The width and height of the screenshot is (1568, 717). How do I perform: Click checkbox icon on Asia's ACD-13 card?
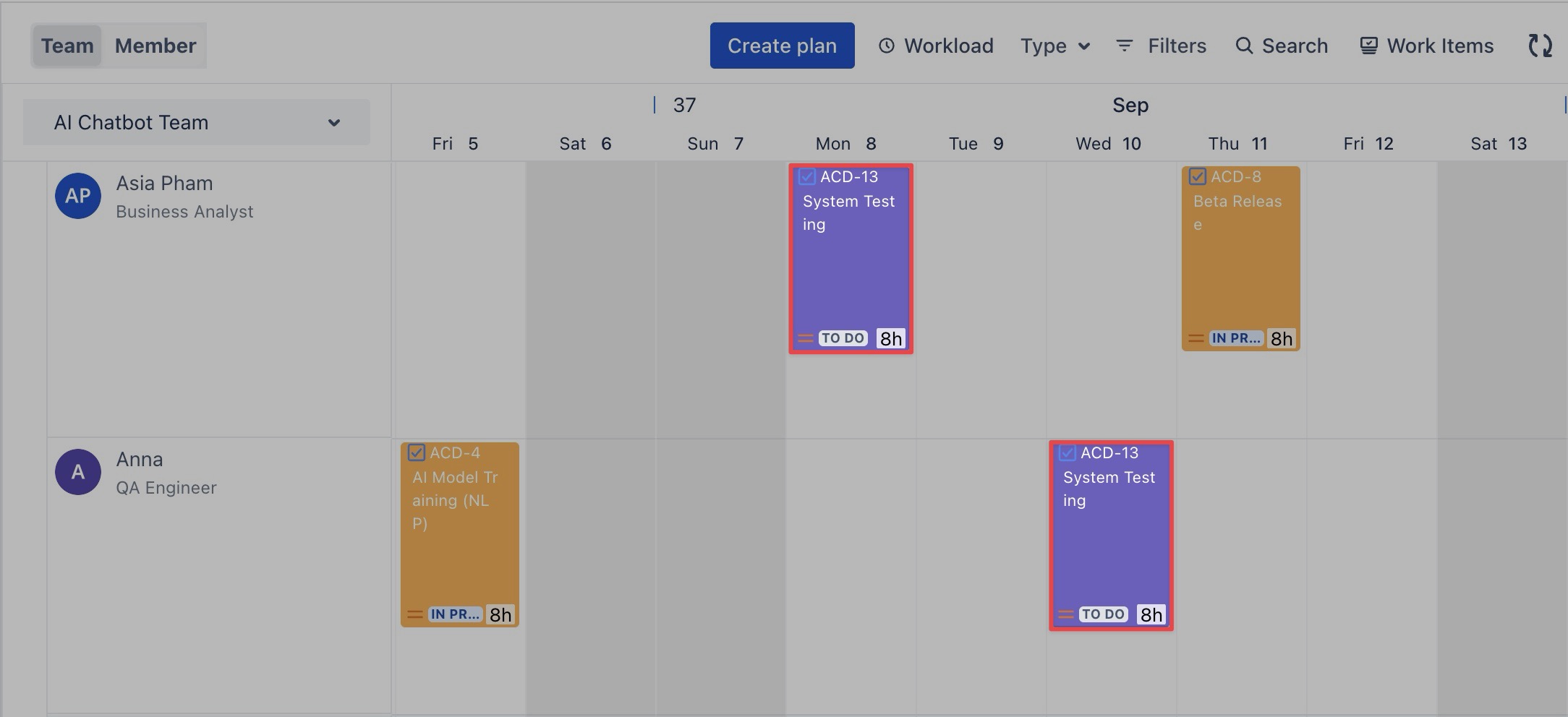pos(806,176)
